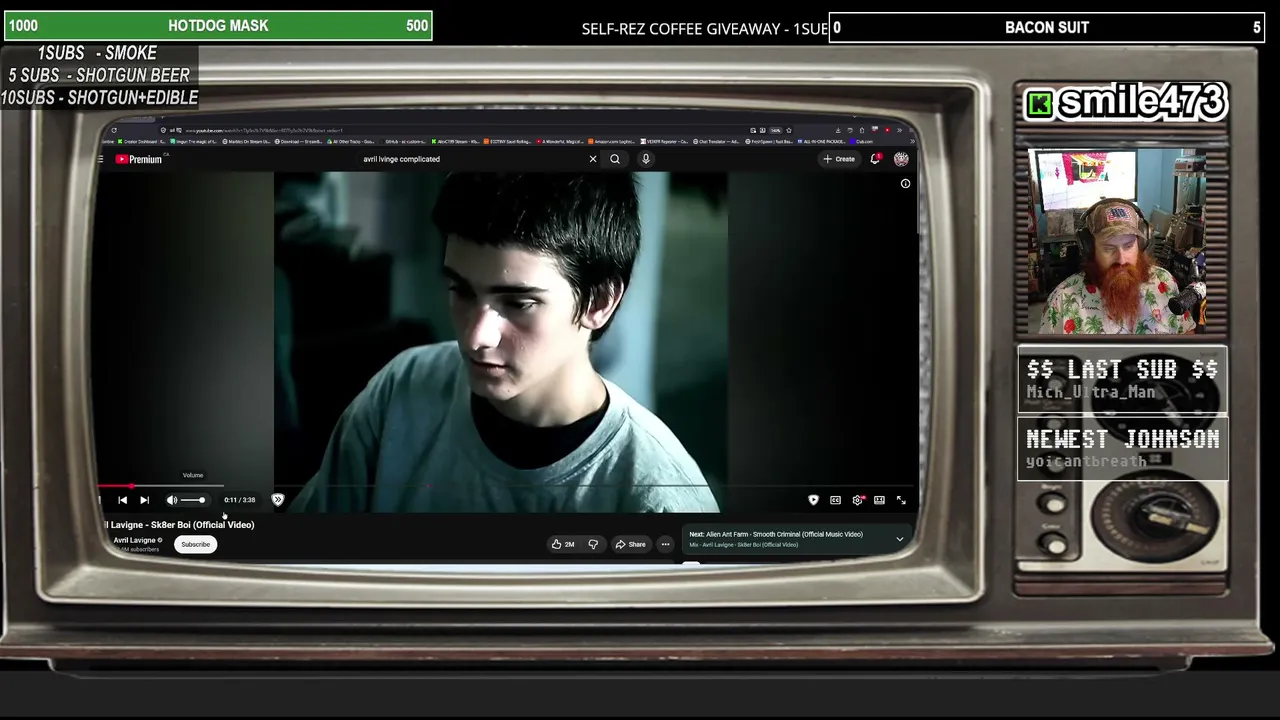Click the YouTube Premium logo
This screenshot has height=720, width=1280.
(x=138, y=159)
